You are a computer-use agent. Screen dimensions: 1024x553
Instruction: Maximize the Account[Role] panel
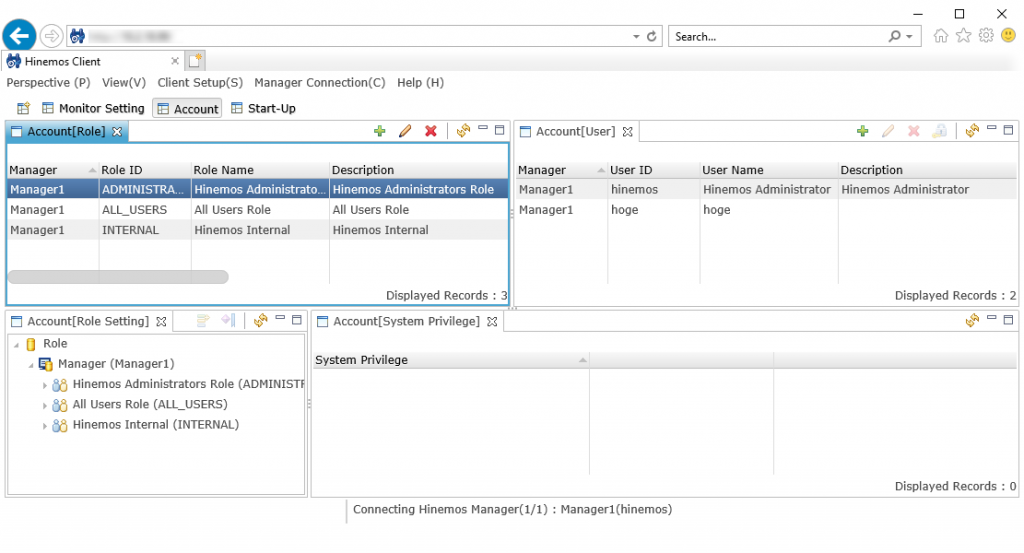(x=500, y=130)
